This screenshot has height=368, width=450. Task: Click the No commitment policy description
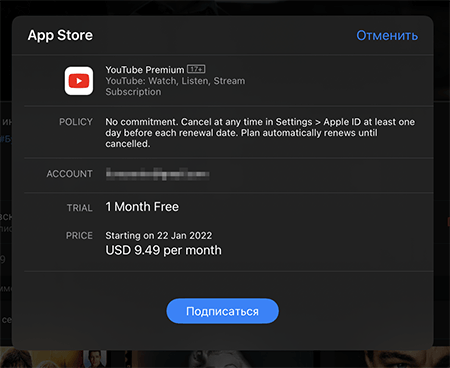260,133
